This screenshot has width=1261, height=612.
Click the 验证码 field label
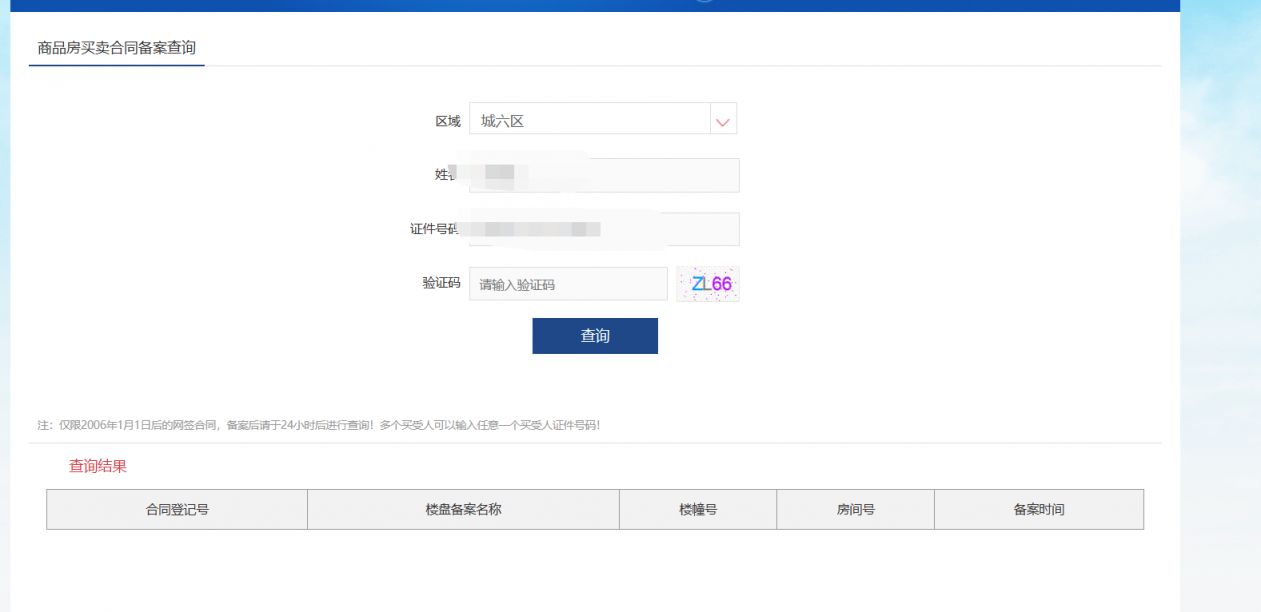[441, 283]
